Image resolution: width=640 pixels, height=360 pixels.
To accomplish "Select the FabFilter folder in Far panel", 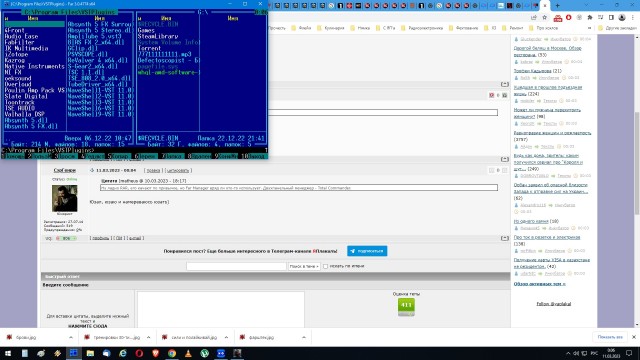I will (x=19, y=42).
